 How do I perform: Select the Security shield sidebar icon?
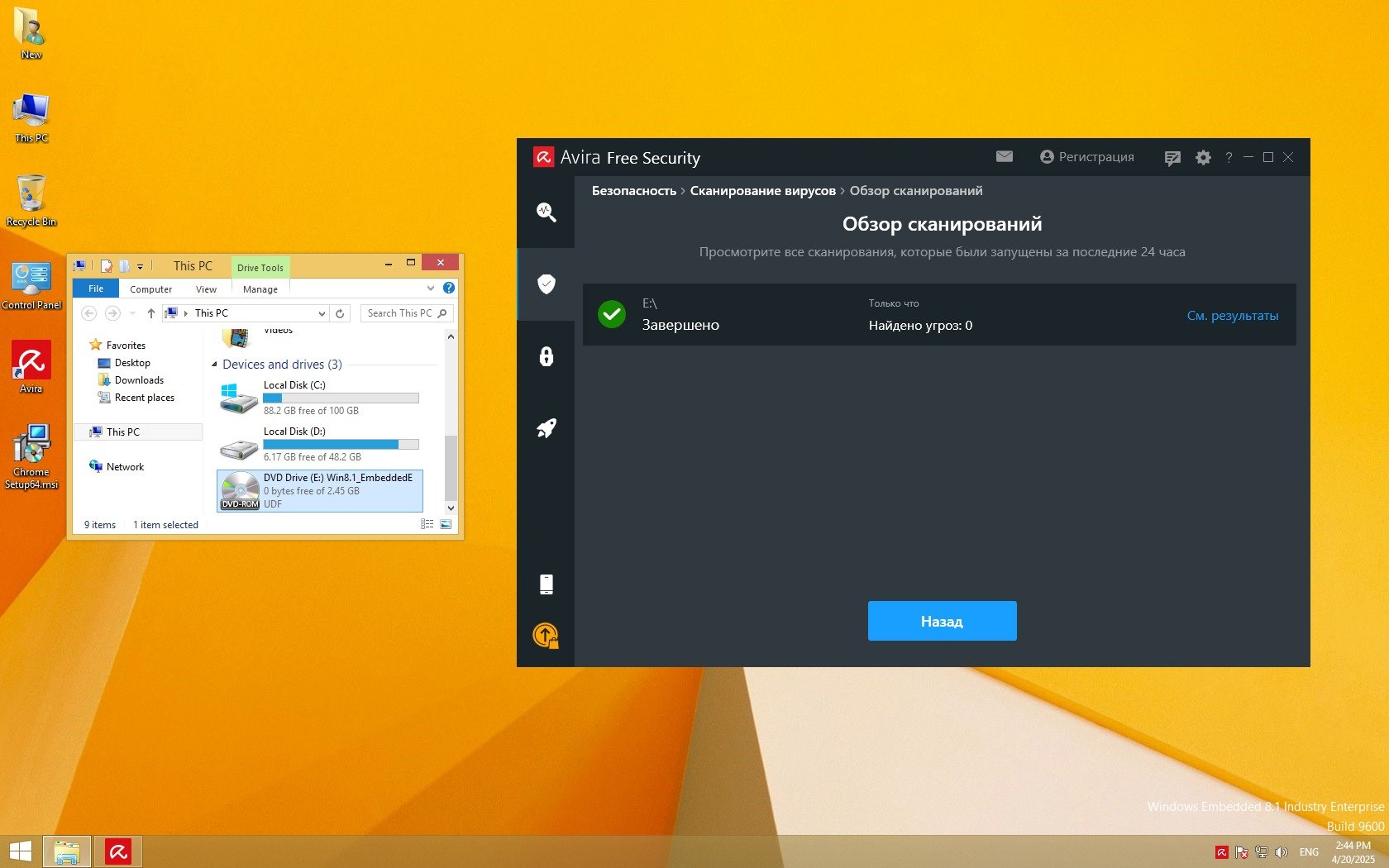tap(546, 284)
